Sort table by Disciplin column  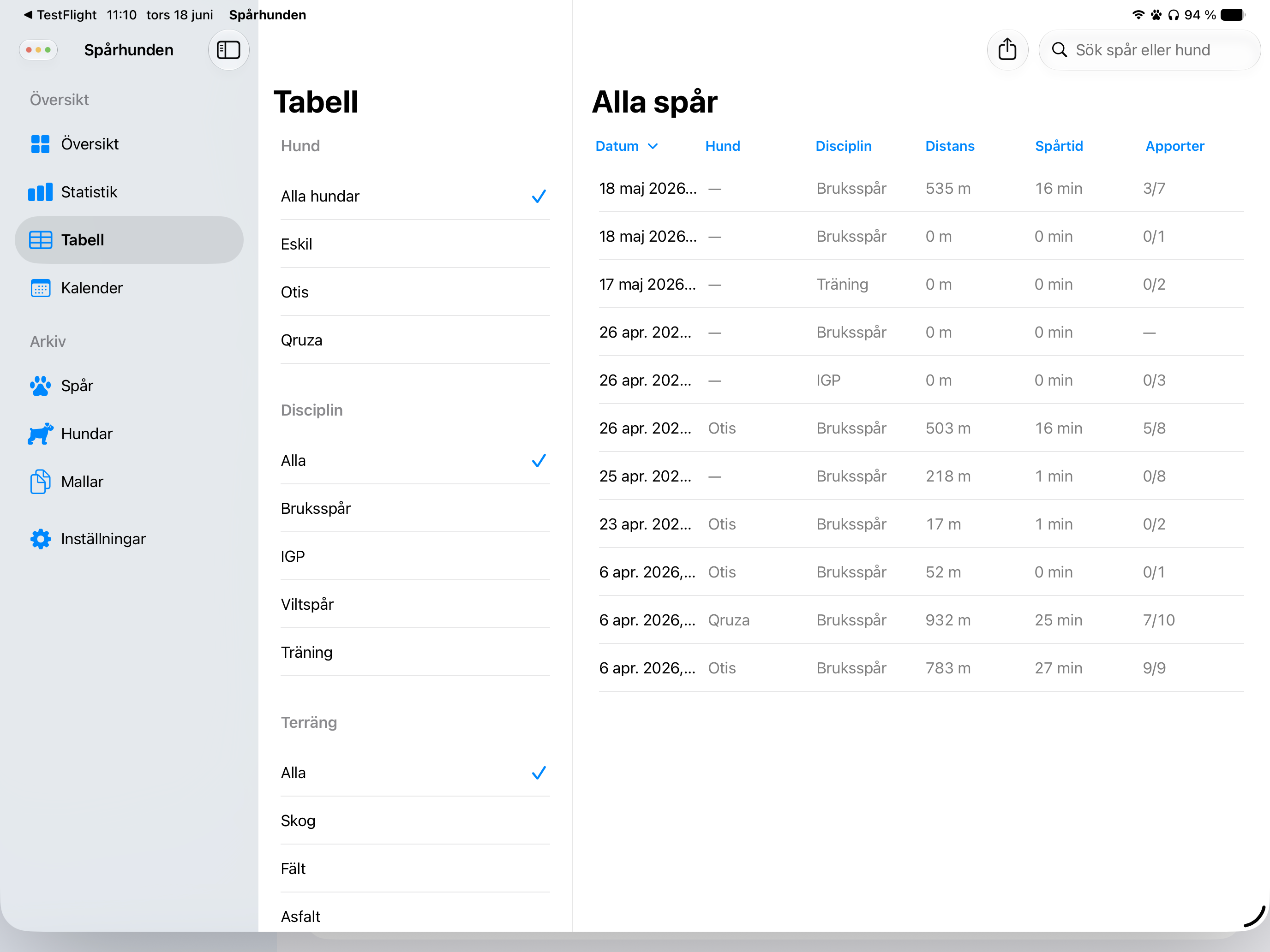[x=843, y=146]
